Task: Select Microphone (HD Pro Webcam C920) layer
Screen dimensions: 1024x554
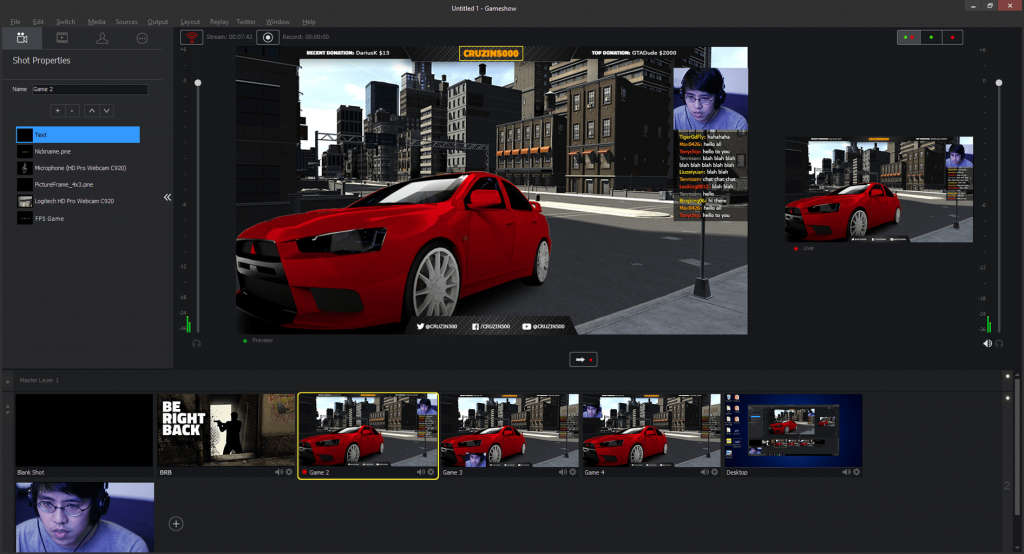Action: click(x=78, y=168)
